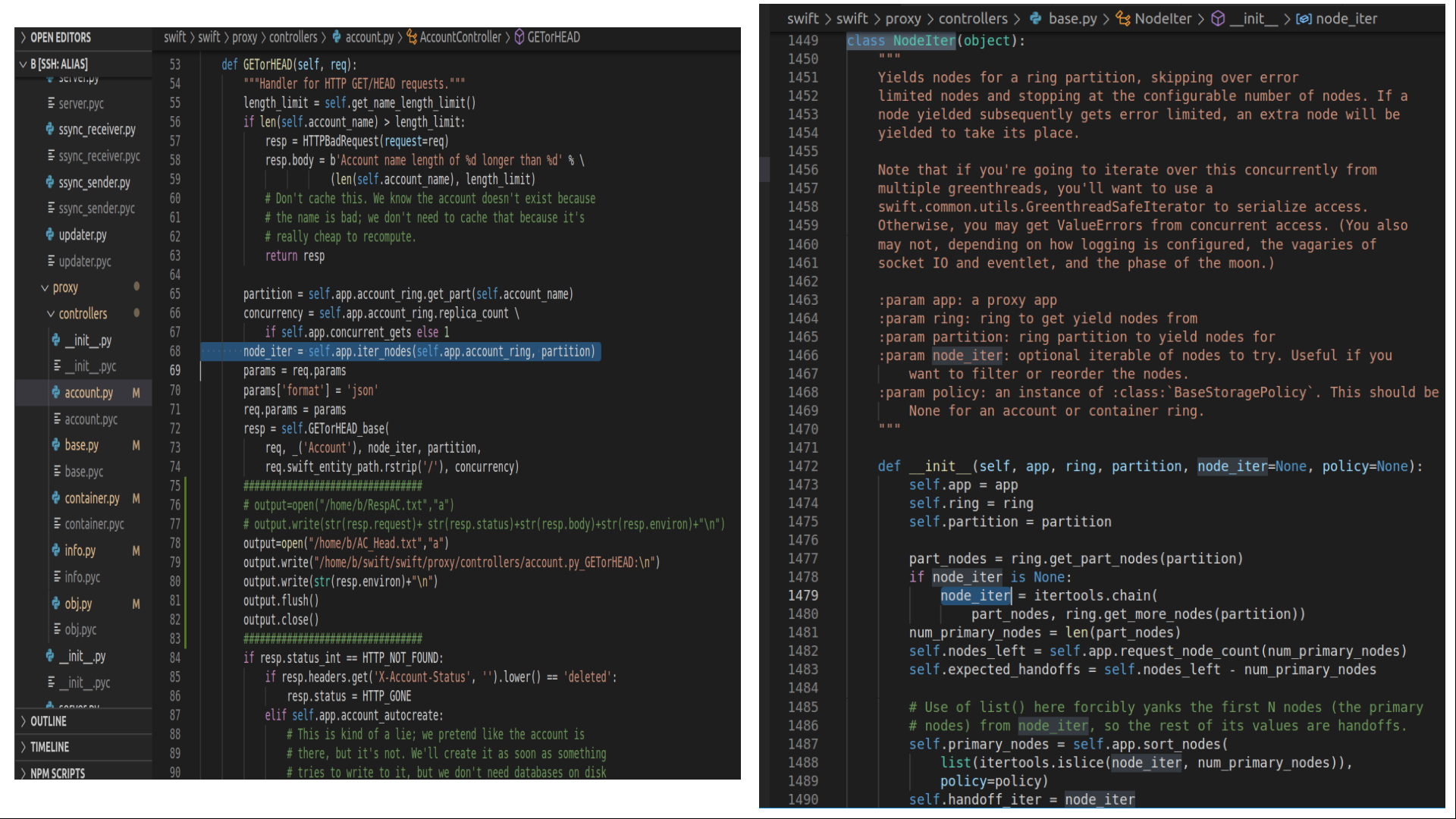Viewport: 1456px width, 819px height.
Task: Click the GETorHEAD method icon in breadcrumb
Action: click(x=519, y=37)
